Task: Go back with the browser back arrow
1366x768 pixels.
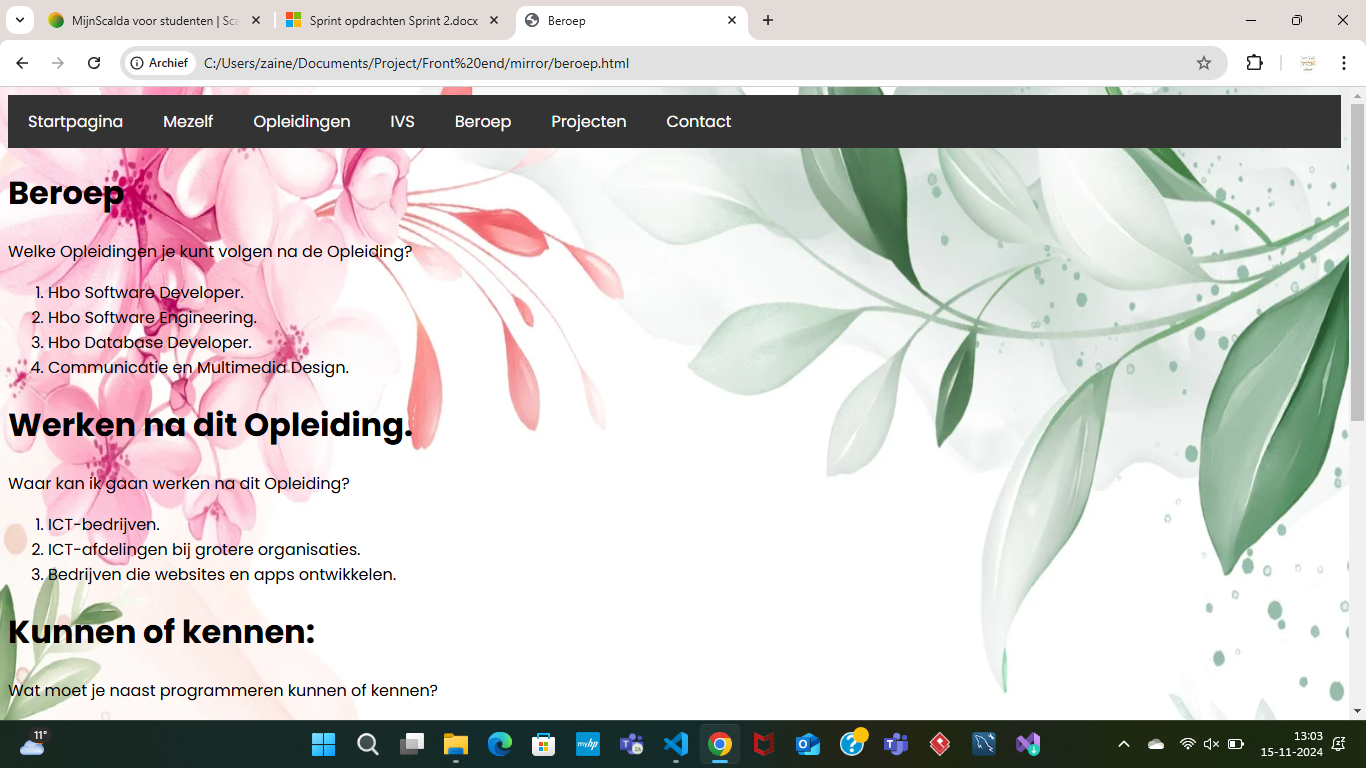Action: (23, 63)
